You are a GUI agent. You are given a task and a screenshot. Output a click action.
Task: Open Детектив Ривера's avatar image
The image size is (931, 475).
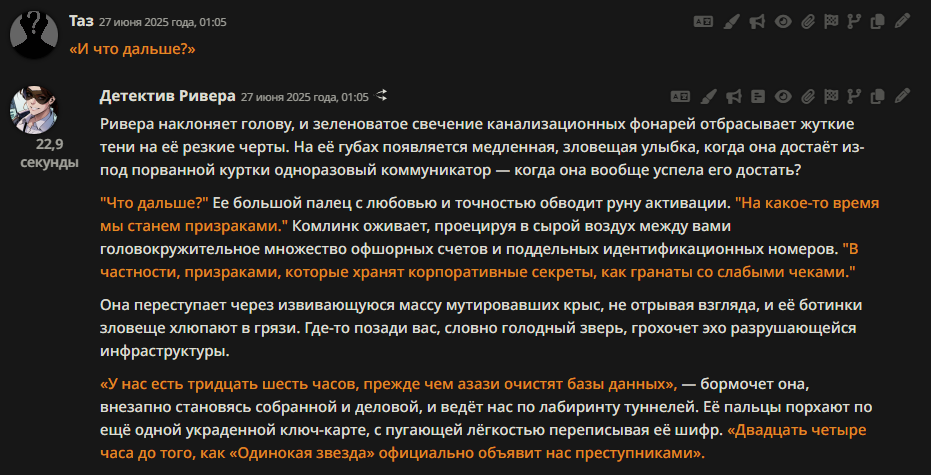34,110
